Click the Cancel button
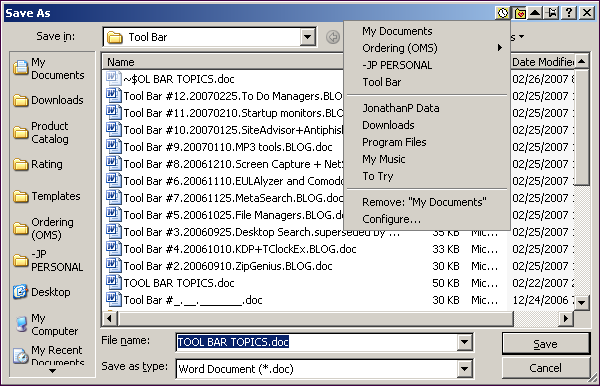This screenshot has height=386, width=600. pyautogui.click(x=546, y=368)
